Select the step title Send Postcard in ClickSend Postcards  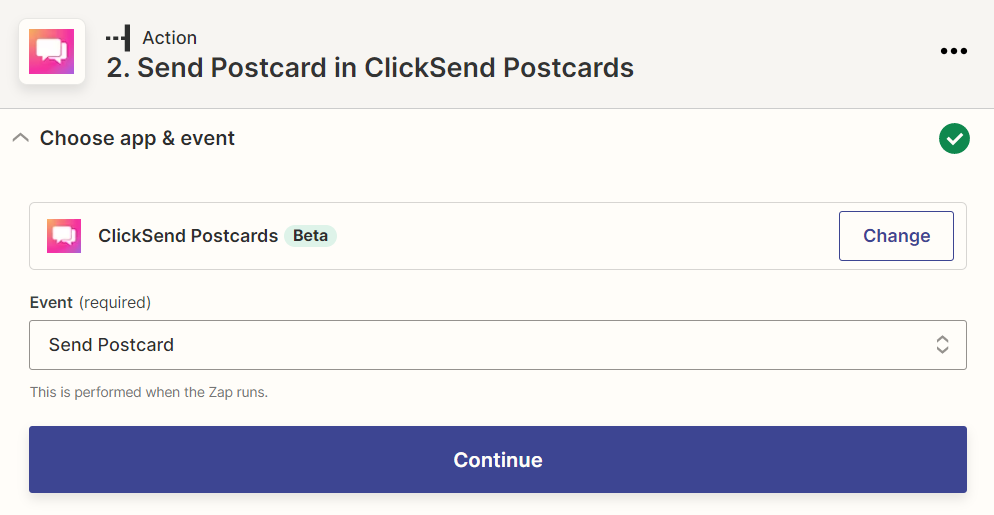[x=370, y=68]
